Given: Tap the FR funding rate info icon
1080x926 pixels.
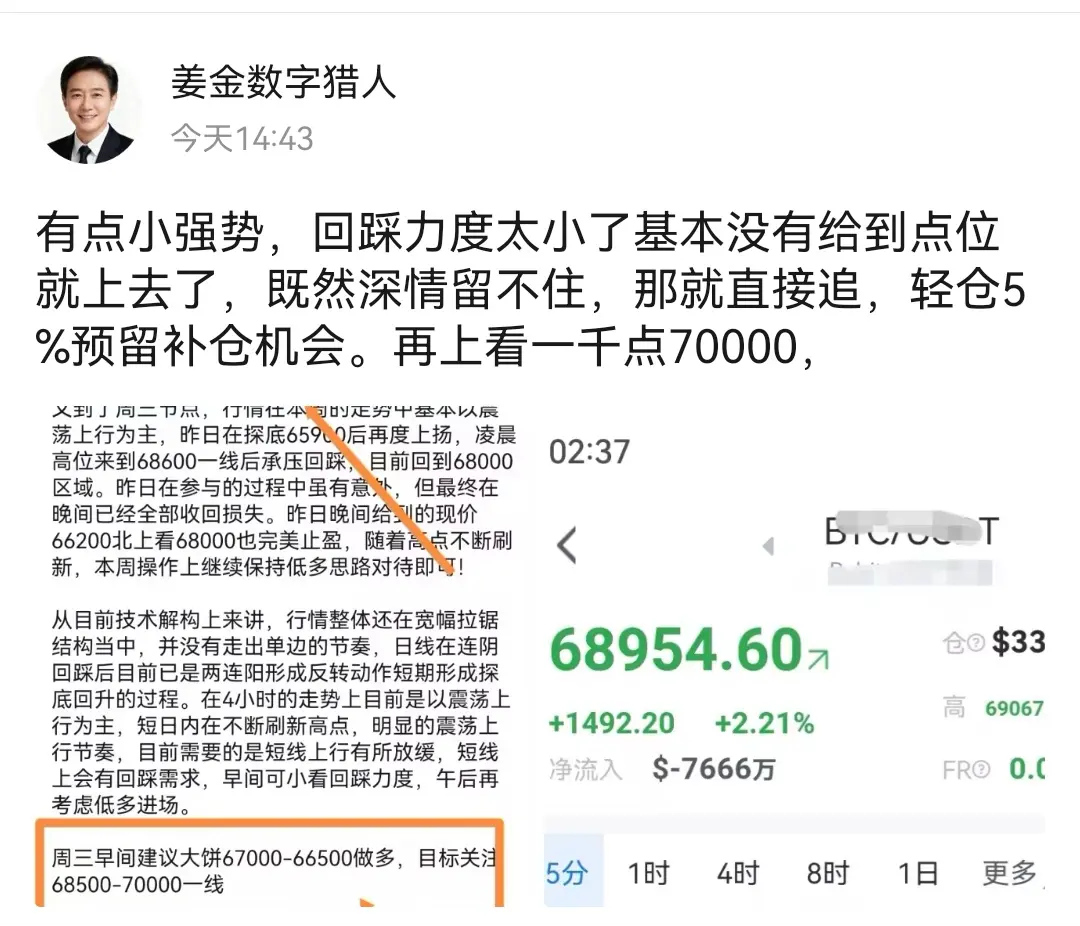Looking at the screenshot, I should click(x=982, y=769).
